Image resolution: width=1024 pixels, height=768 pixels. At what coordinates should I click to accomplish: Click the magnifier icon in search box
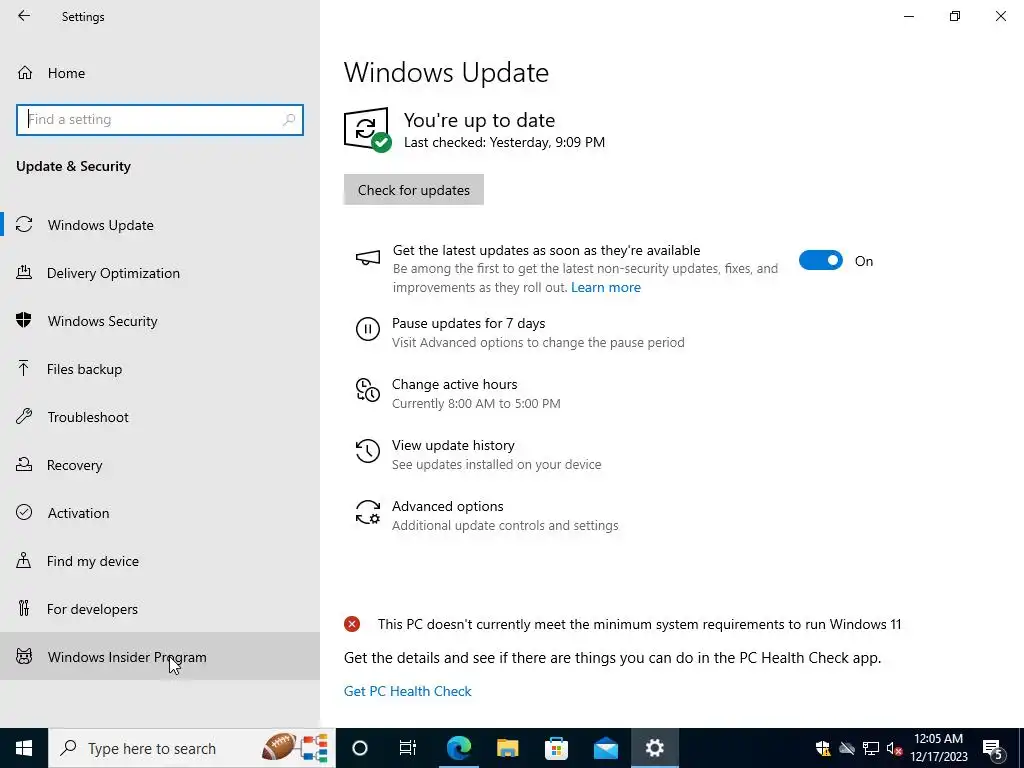pos(289,120)
